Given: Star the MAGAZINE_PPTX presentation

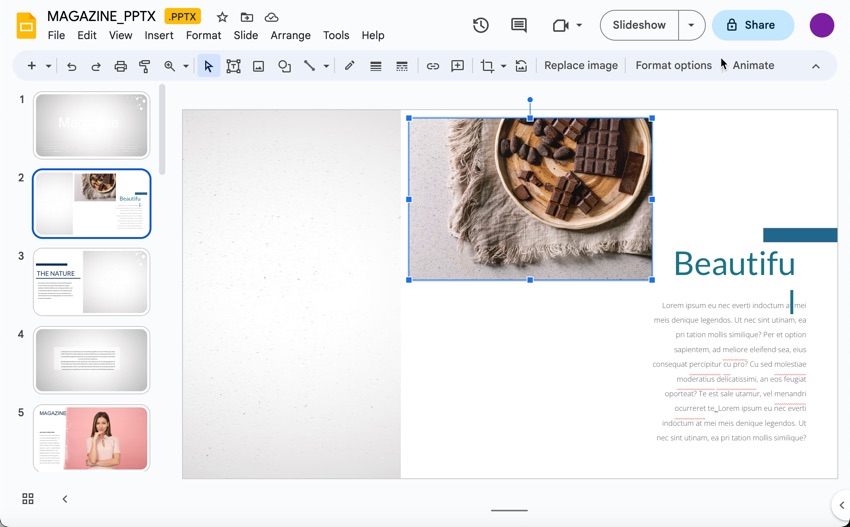Looking at the screenshot, I should 222,17.
